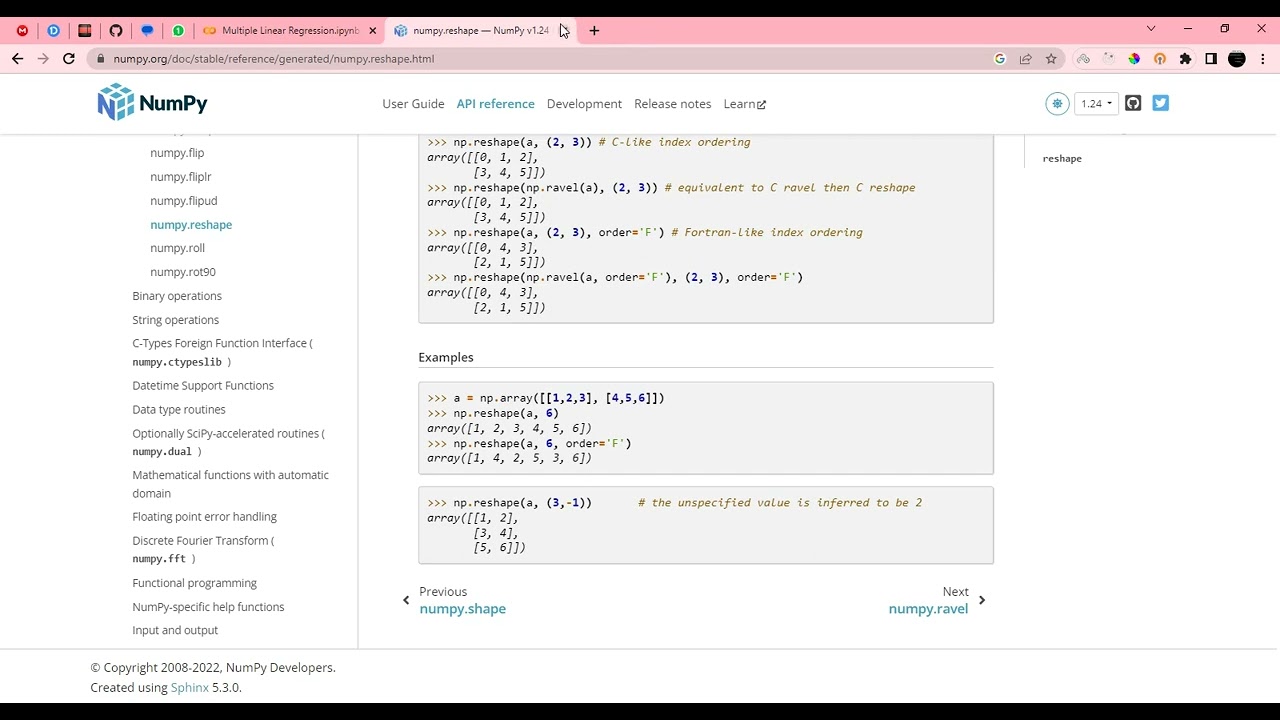Click the share page icon in address bar

tap(1025, 59)
